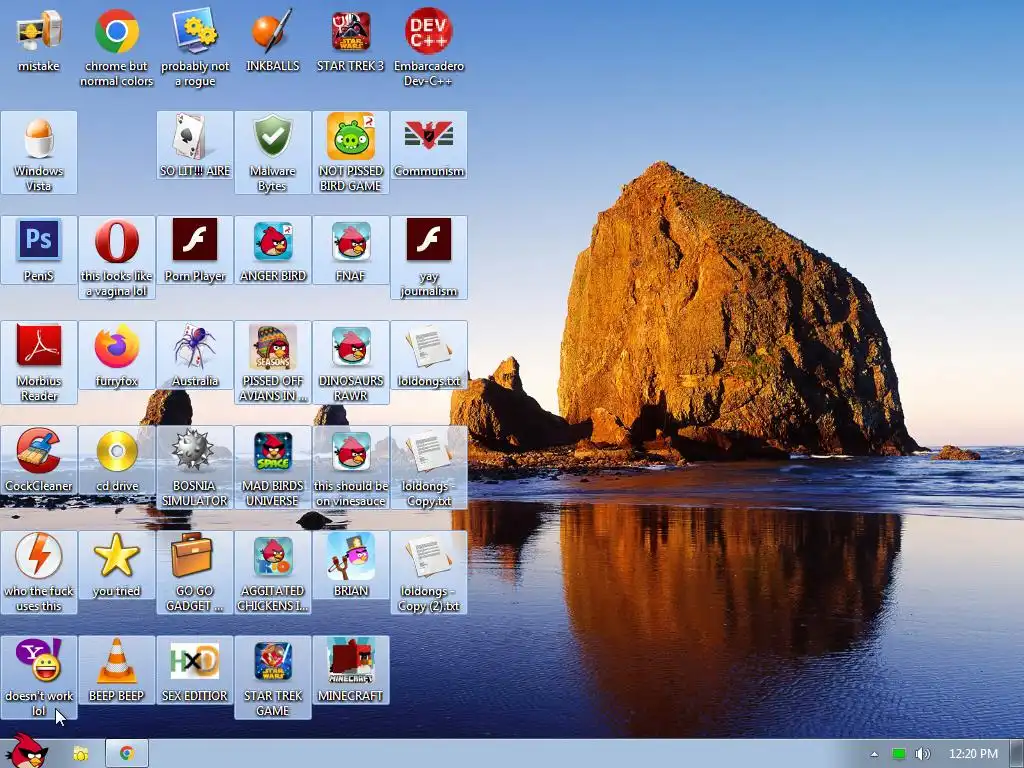Select the MINECRAFT icon
This screenshot has width=1024, height=768.
pos(351,661)
